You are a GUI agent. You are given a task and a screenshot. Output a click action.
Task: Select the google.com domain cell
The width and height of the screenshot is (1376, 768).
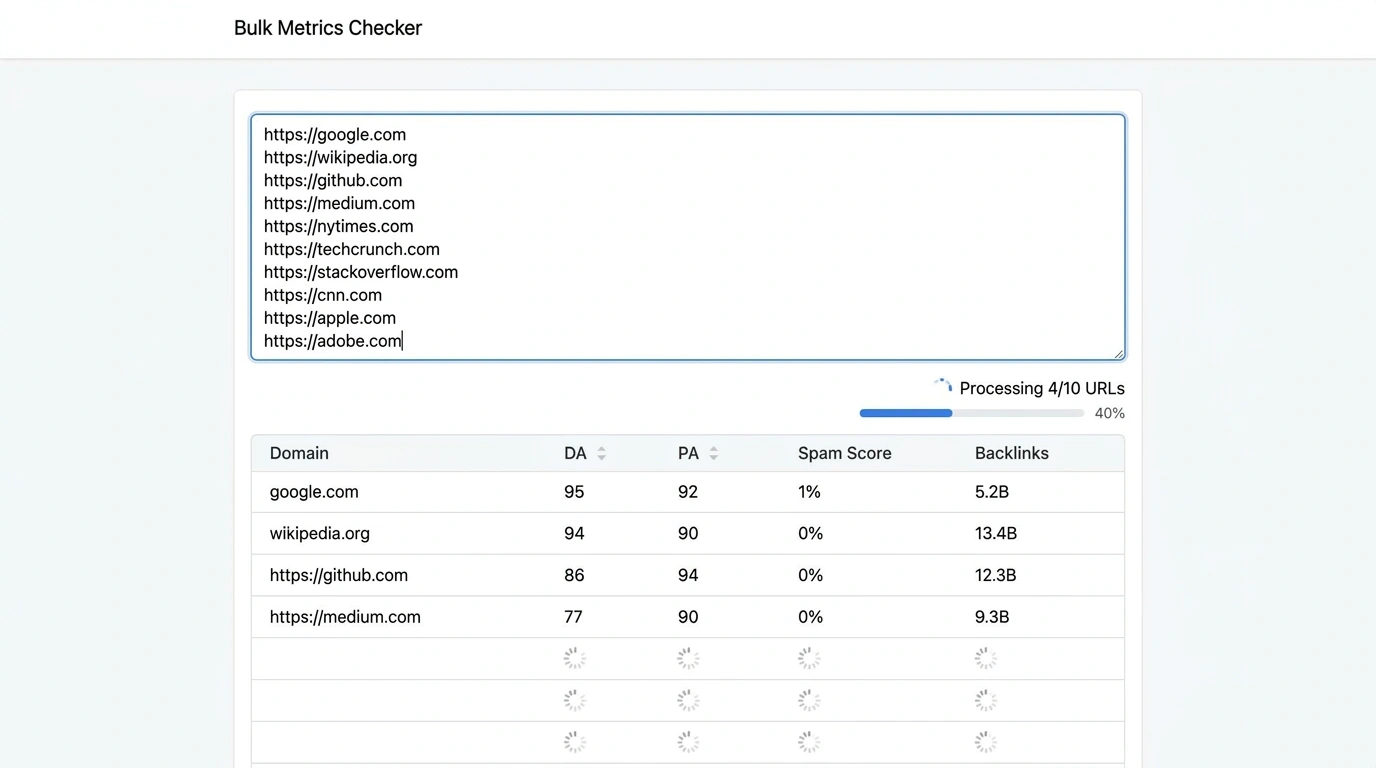click(314, 492)
